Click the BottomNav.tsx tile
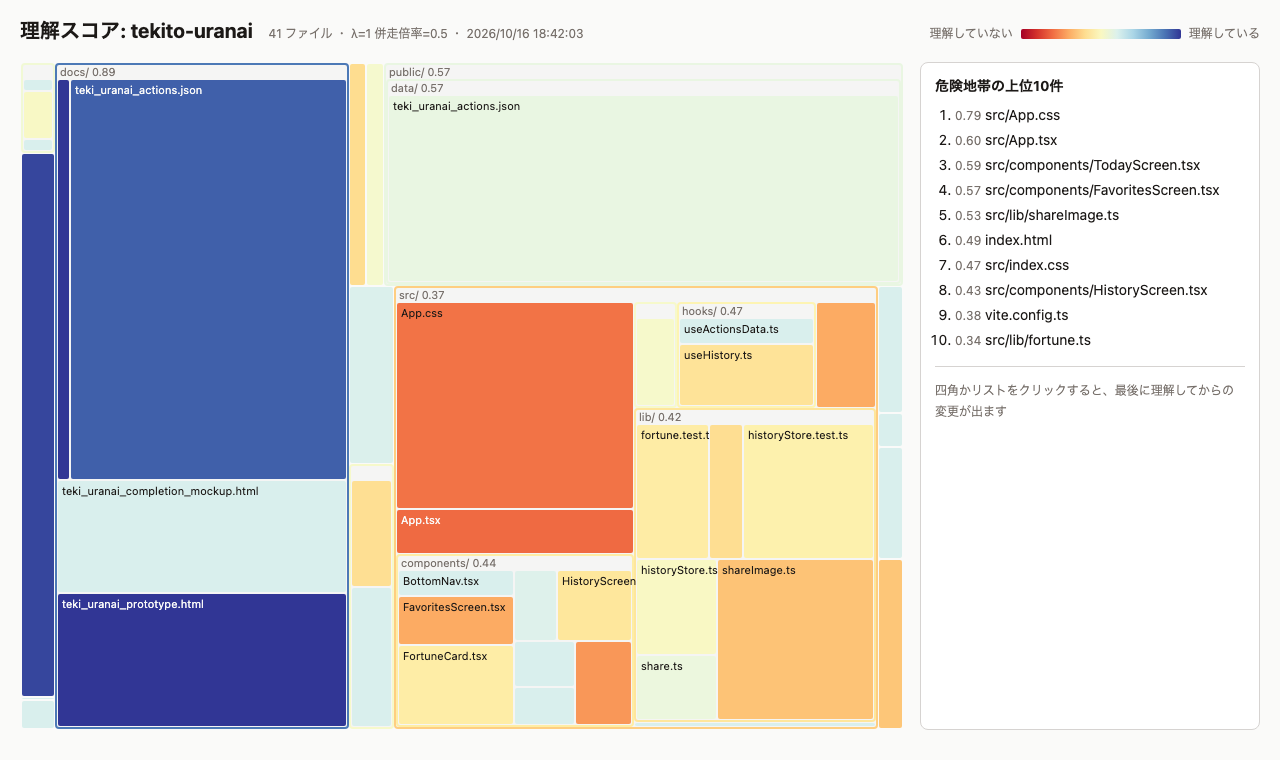This screenshot has width=1280, height=760. point(456,583)
